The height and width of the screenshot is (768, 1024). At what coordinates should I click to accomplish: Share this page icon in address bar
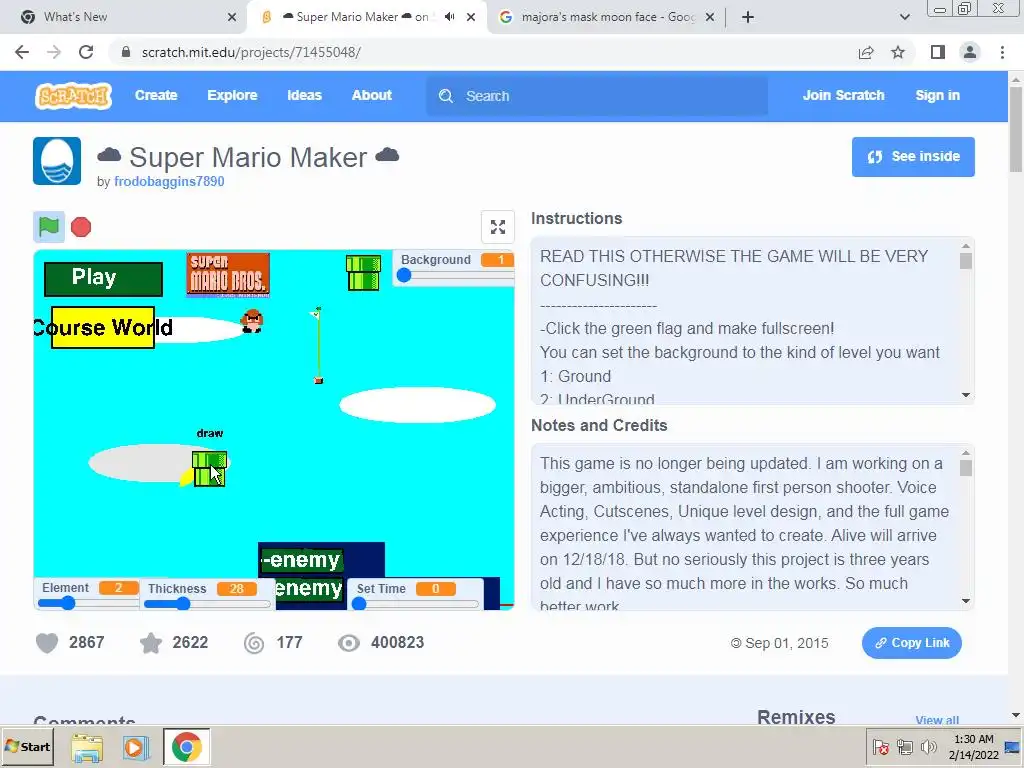coord(866,52)
